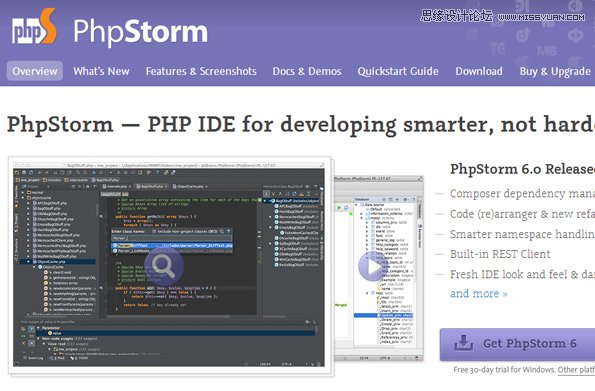Play the demo video with play button
595x391 pixels.
(373, 267)
